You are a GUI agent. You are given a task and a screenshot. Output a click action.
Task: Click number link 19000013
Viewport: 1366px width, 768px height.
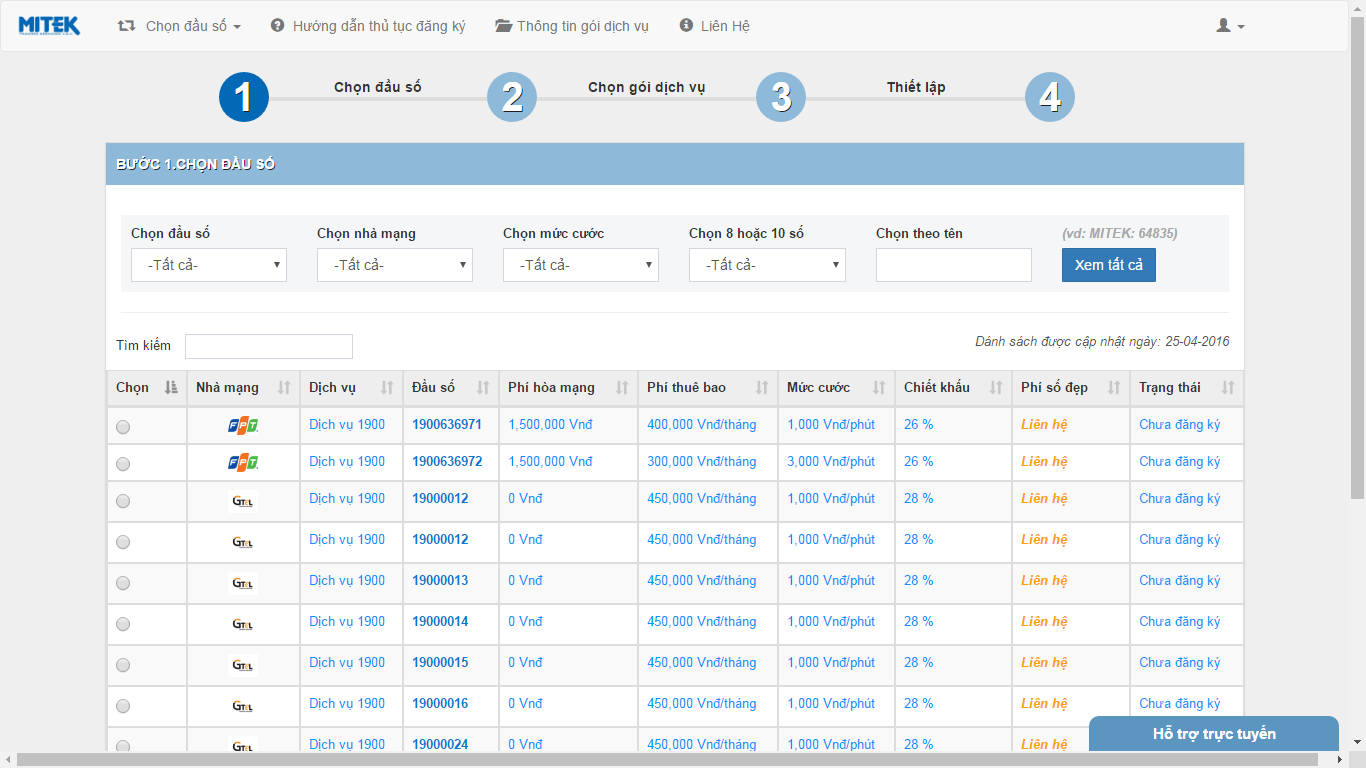pyautogui.click(x=440, y=580)
